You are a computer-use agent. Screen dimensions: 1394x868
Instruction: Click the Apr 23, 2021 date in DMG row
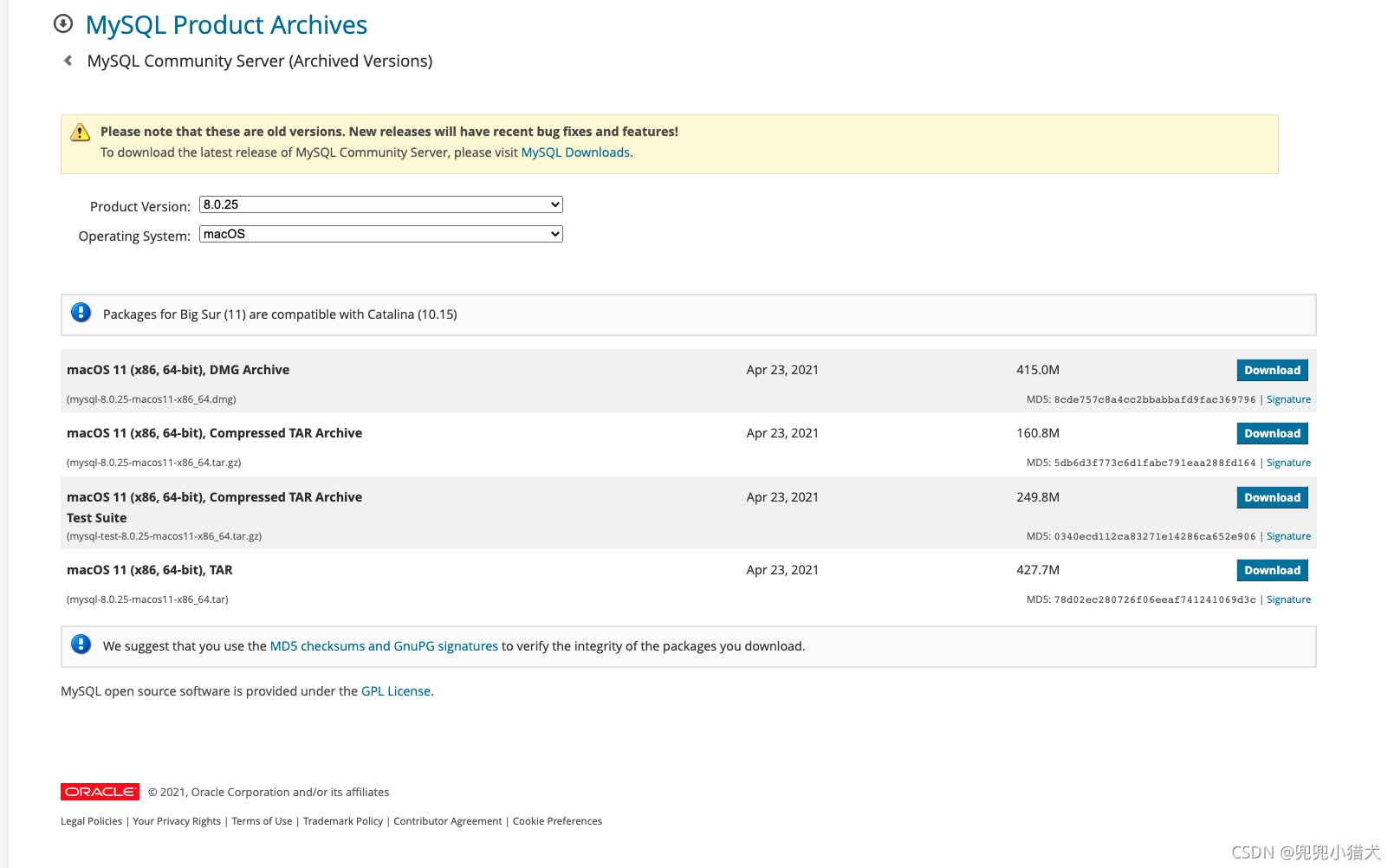[x=782, y=370]
